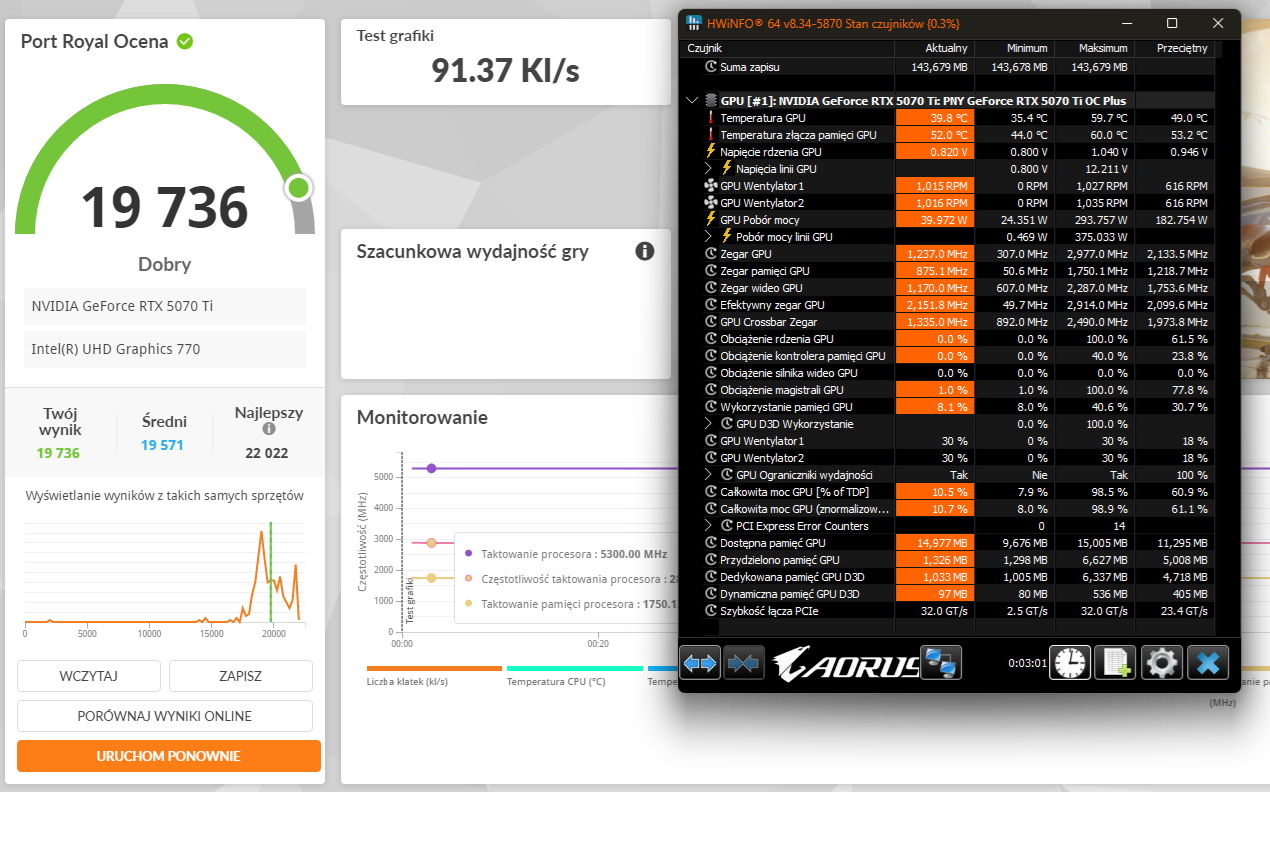1270x864 pixels.
Task: Click Test grafiki result 91.37 Kl/s
Action: (x=505, y=70)
